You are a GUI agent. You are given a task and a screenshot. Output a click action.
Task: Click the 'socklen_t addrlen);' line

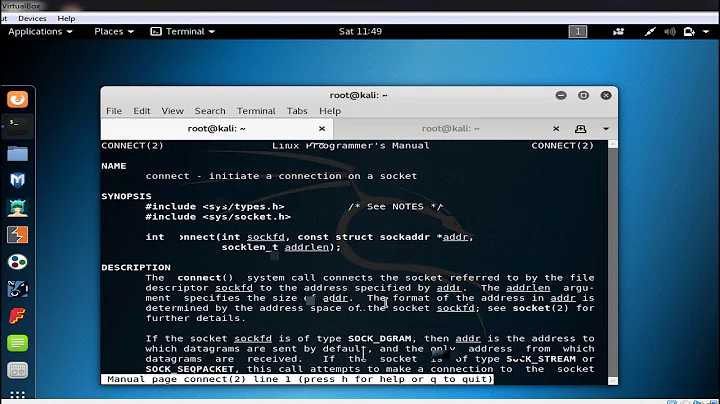(x=281, y=247)
